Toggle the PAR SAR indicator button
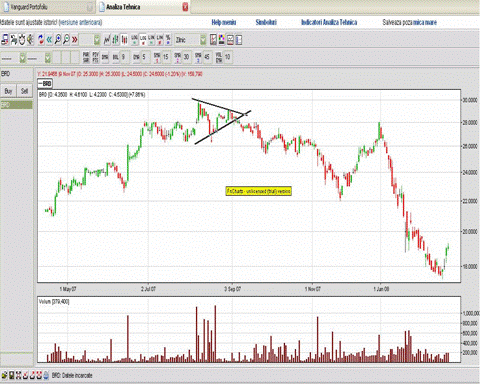 86,57
